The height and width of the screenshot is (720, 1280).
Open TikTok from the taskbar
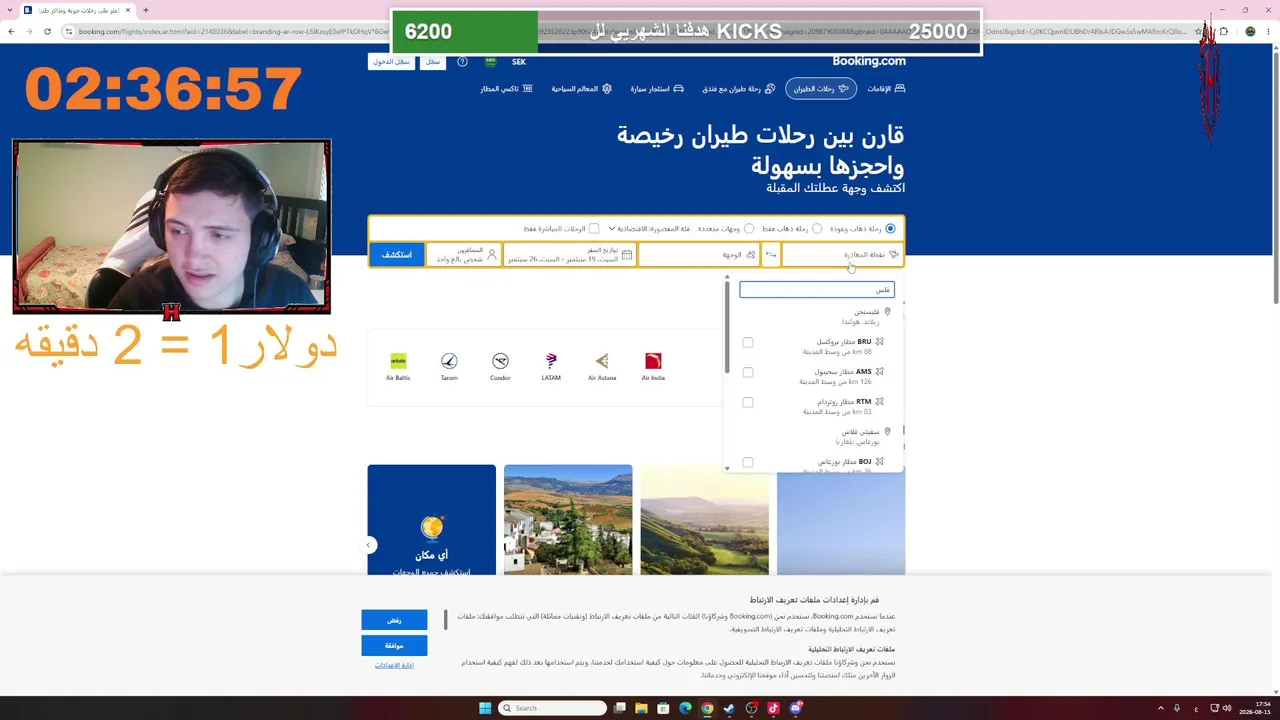773,708
